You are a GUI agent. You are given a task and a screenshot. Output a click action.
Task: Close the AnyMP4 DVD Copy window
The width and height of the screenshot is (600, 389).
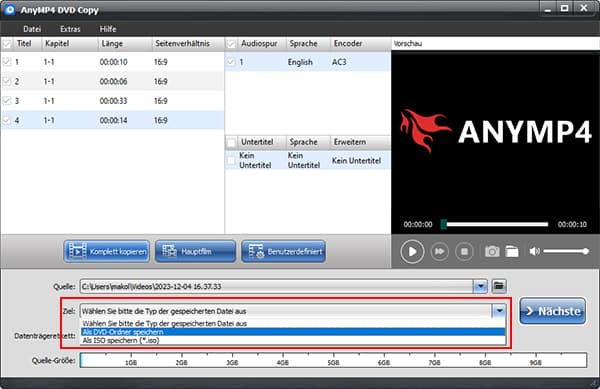click(584, 8)
